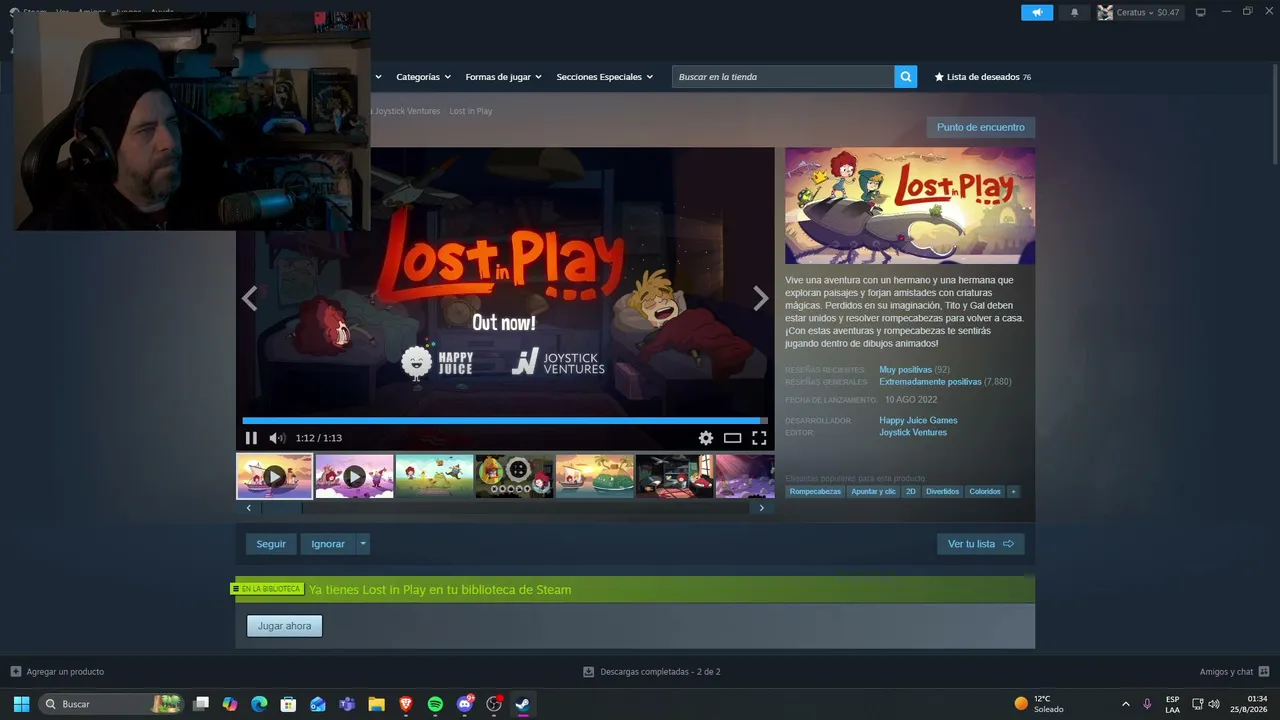Click the Lost in Play capsule image
Image resolution: width=1280 pixels, height=720 pixels.
click(x=910, y=206)
